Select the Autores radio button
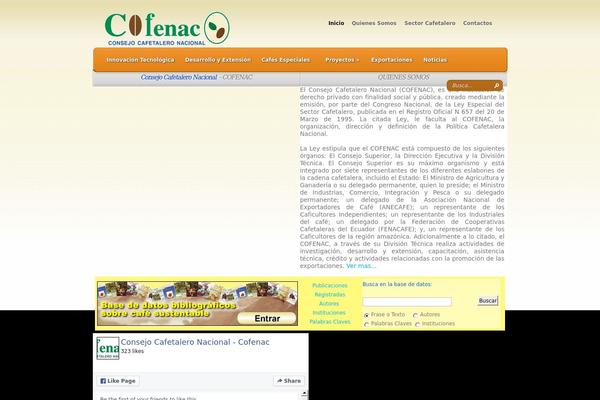This screenshot has width=600, height=400. click(x=415, y=315)
